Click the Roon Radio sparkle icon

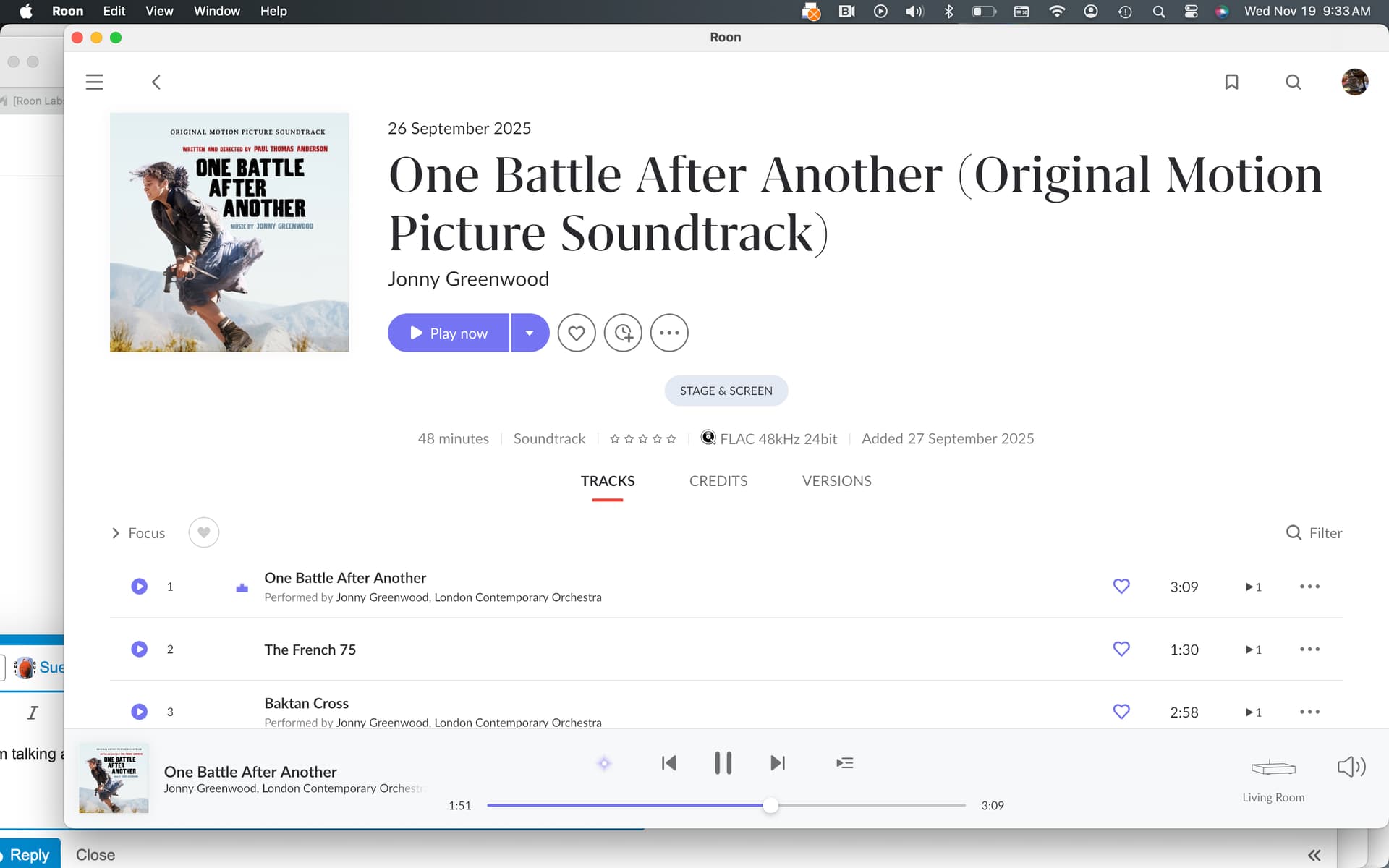click(604, 763)
